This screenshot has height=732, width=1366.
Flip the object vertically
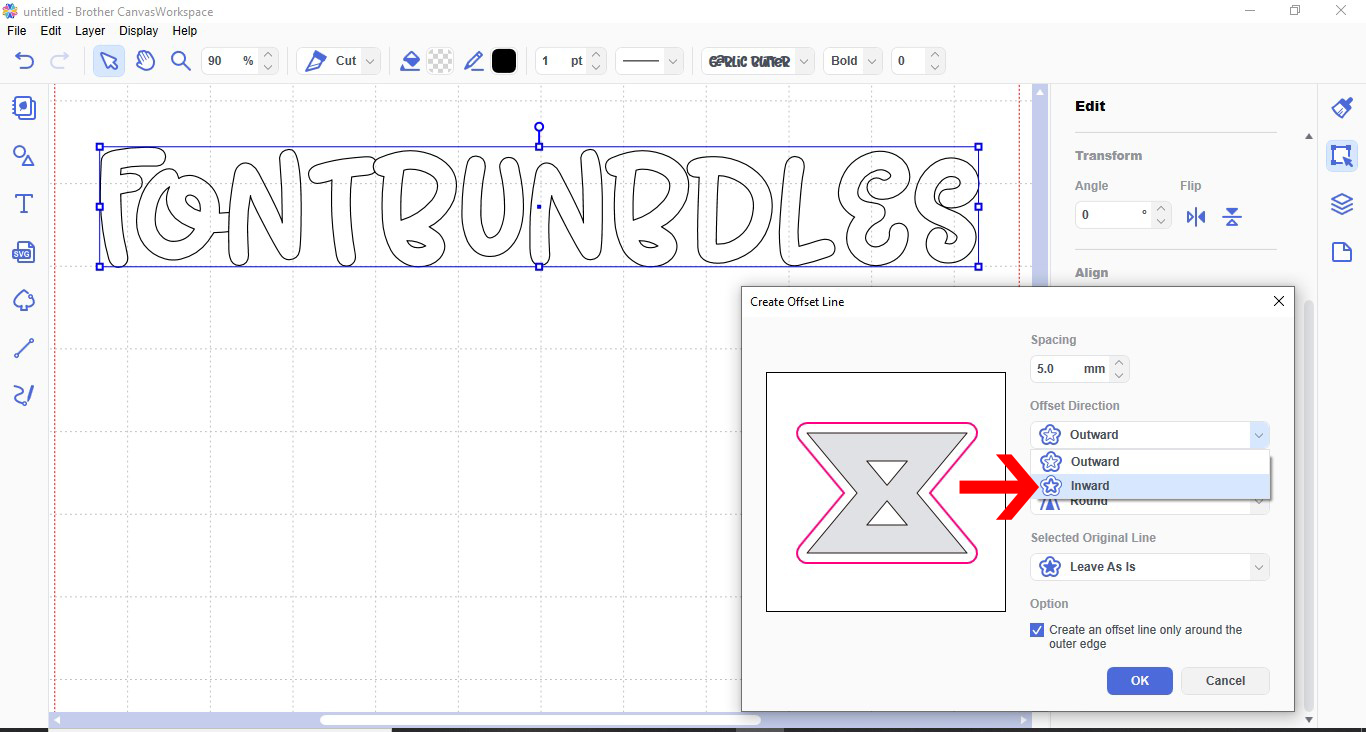(1232, 217)
